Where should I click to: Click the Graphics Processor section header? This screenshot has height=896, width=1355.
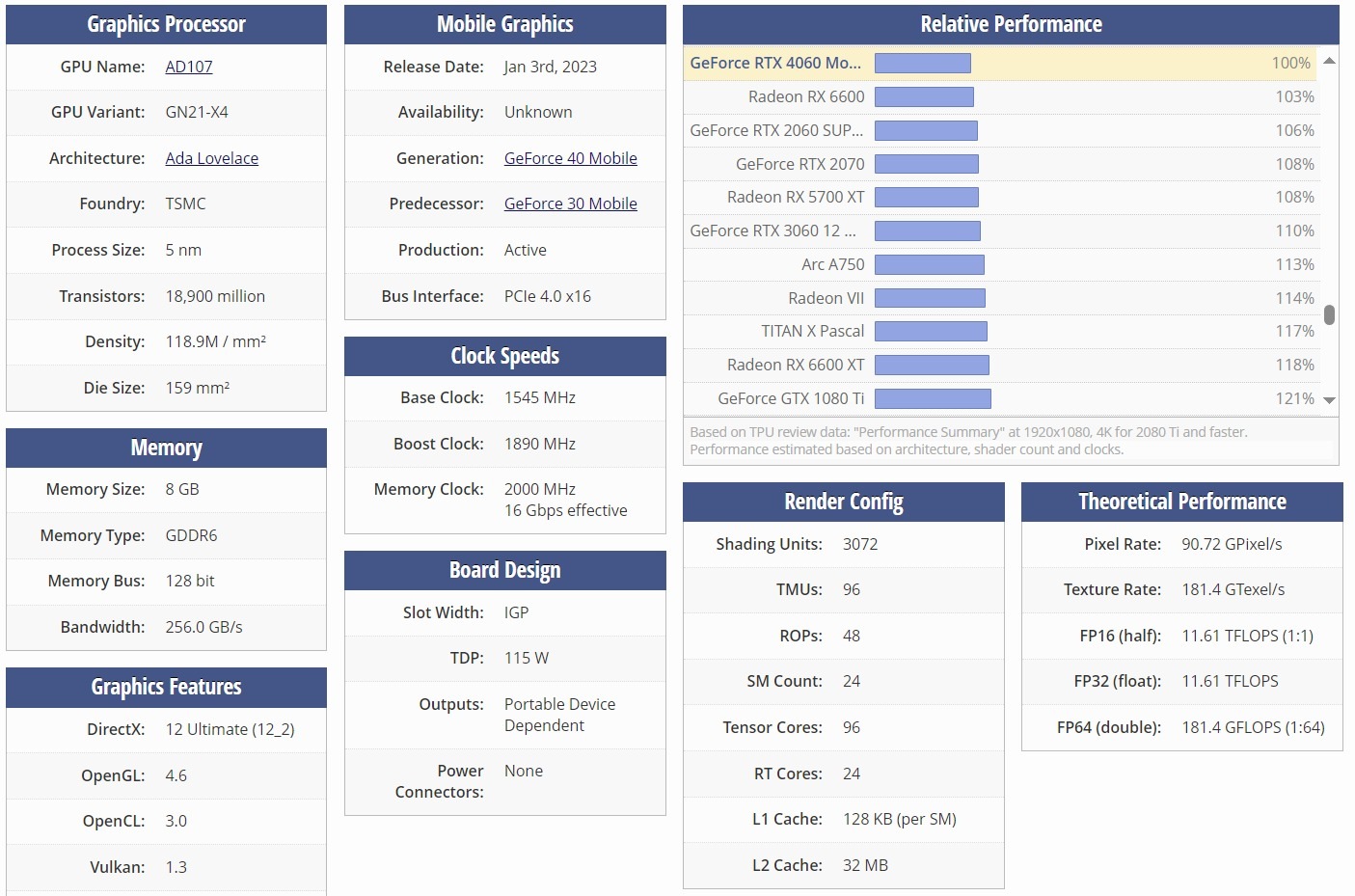pos(166,24)
